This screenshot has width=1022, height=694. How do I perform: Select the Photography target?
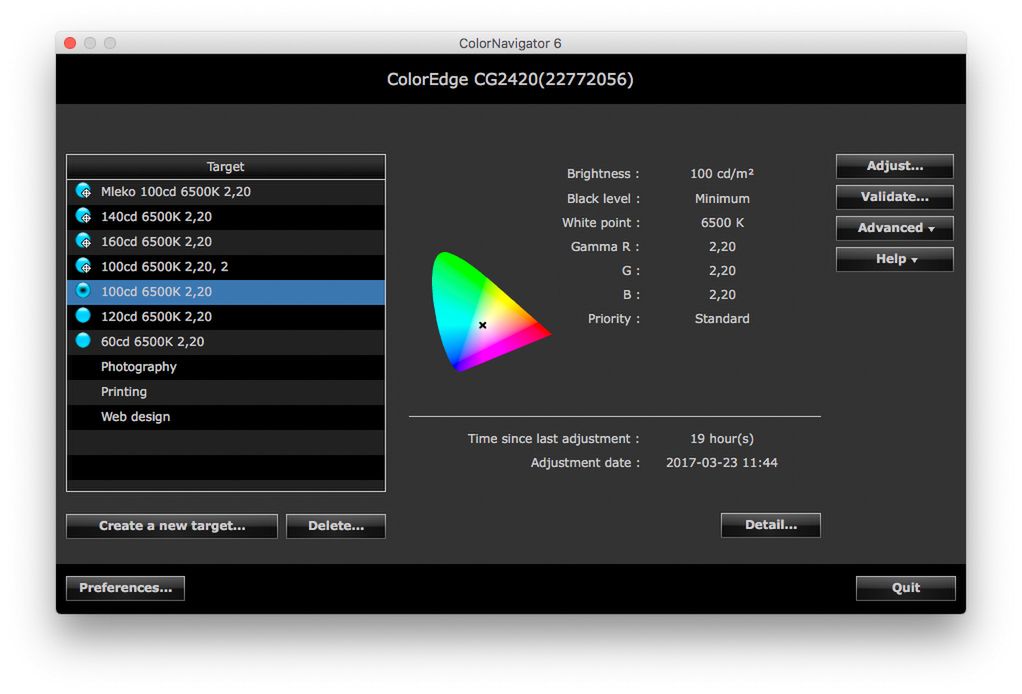226,367
